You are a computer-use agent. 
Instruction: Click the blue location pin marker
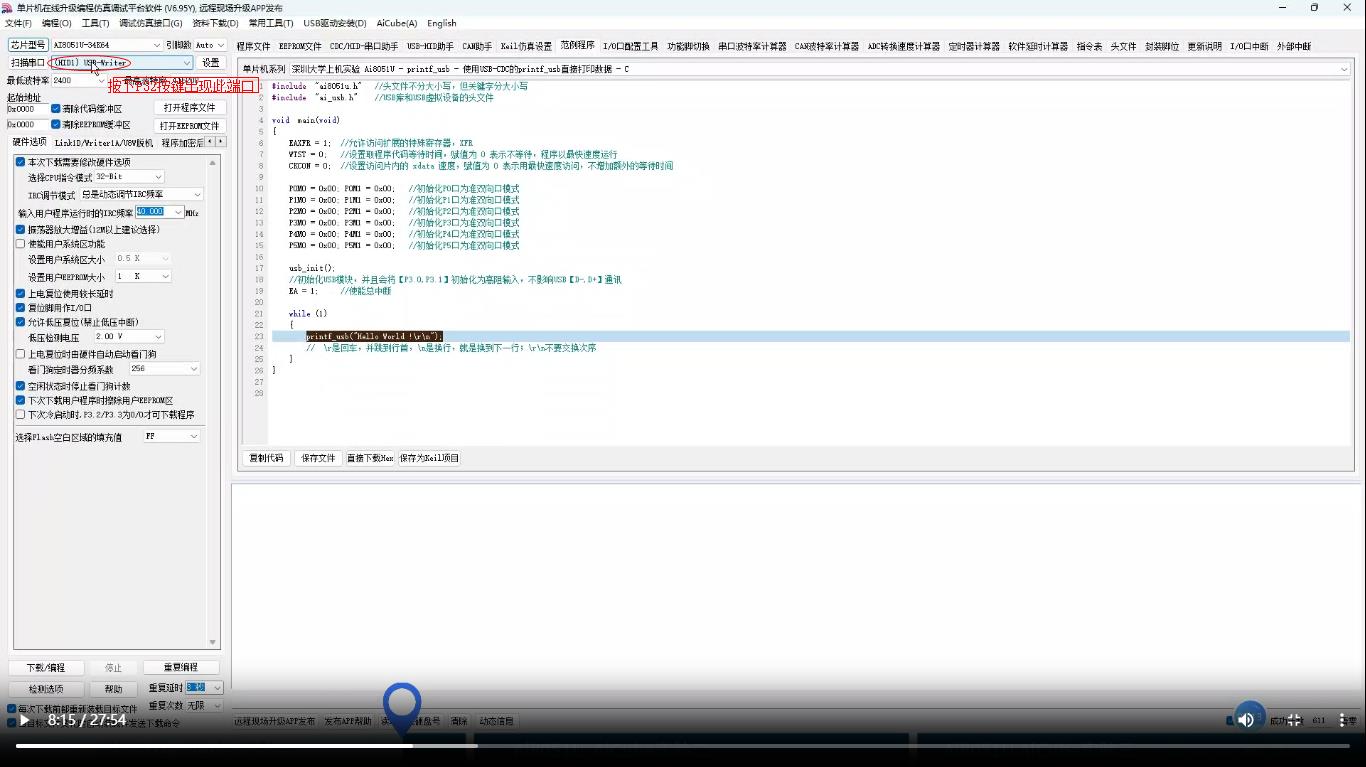(x=402, y=705)
